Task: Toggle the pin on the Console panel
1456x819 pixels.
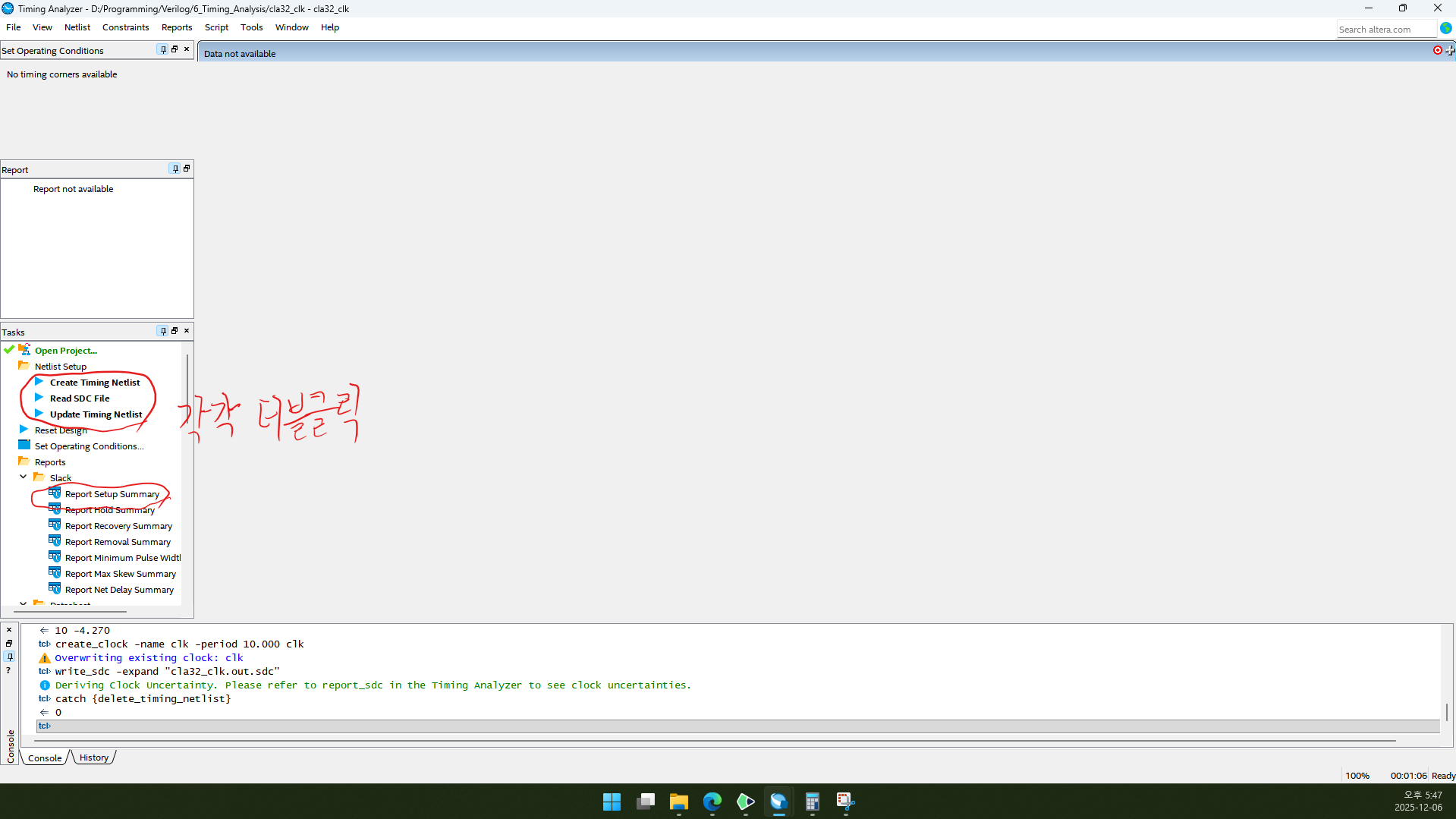Action: (x=9, y=657)
